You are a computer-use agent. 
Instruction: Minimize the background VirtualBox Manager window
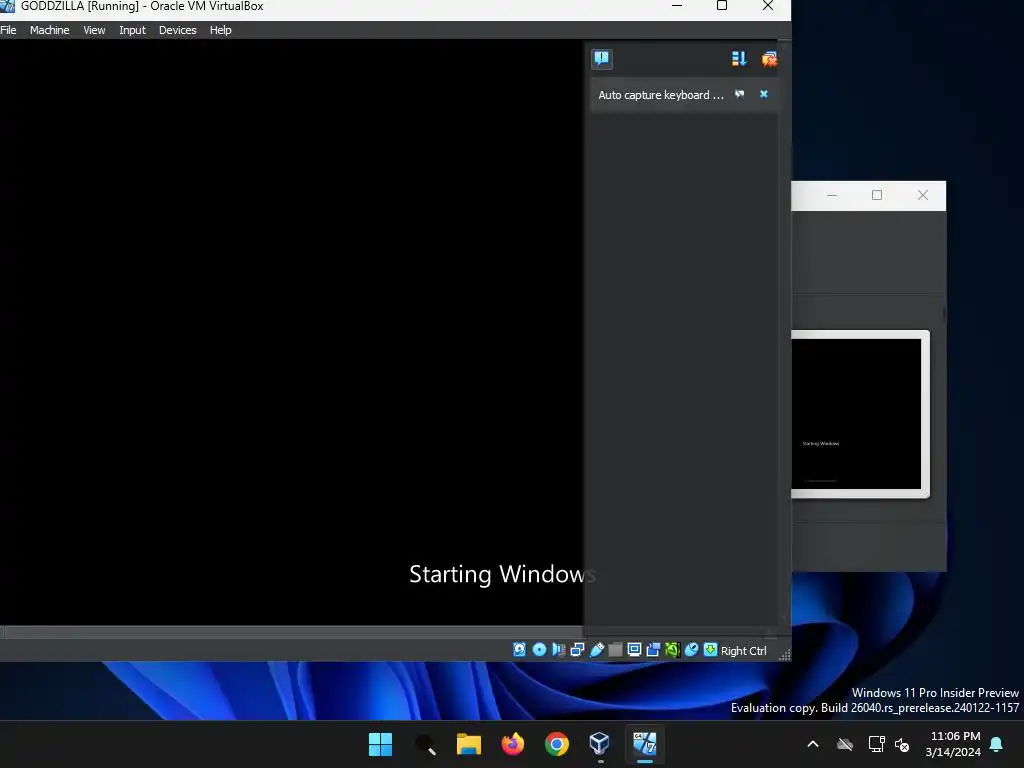832,195
